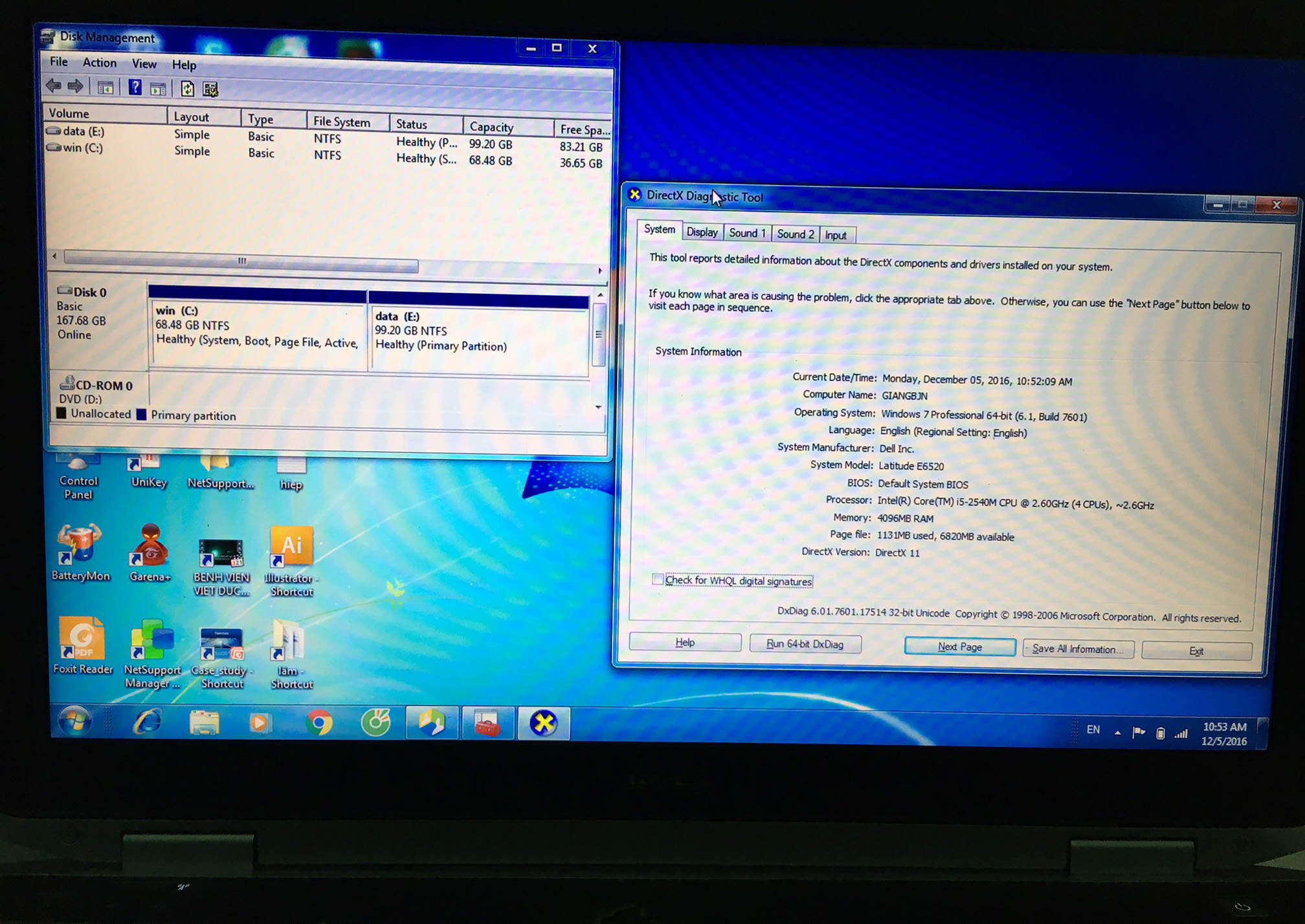Viewport: 1305px width, 924px height.
Task: Show hidden tray icons arrow
Action: pyautogui.click(x=1117, y=732)
